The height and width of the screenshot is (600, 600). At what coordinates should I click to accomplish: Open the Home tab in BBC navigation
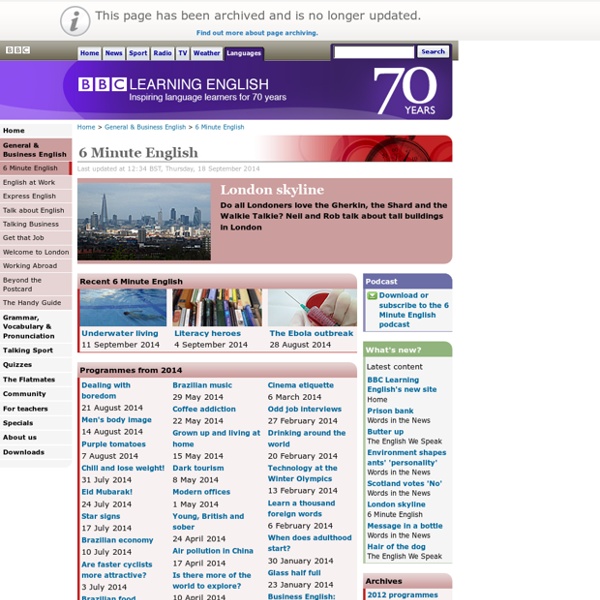point(90,53)
